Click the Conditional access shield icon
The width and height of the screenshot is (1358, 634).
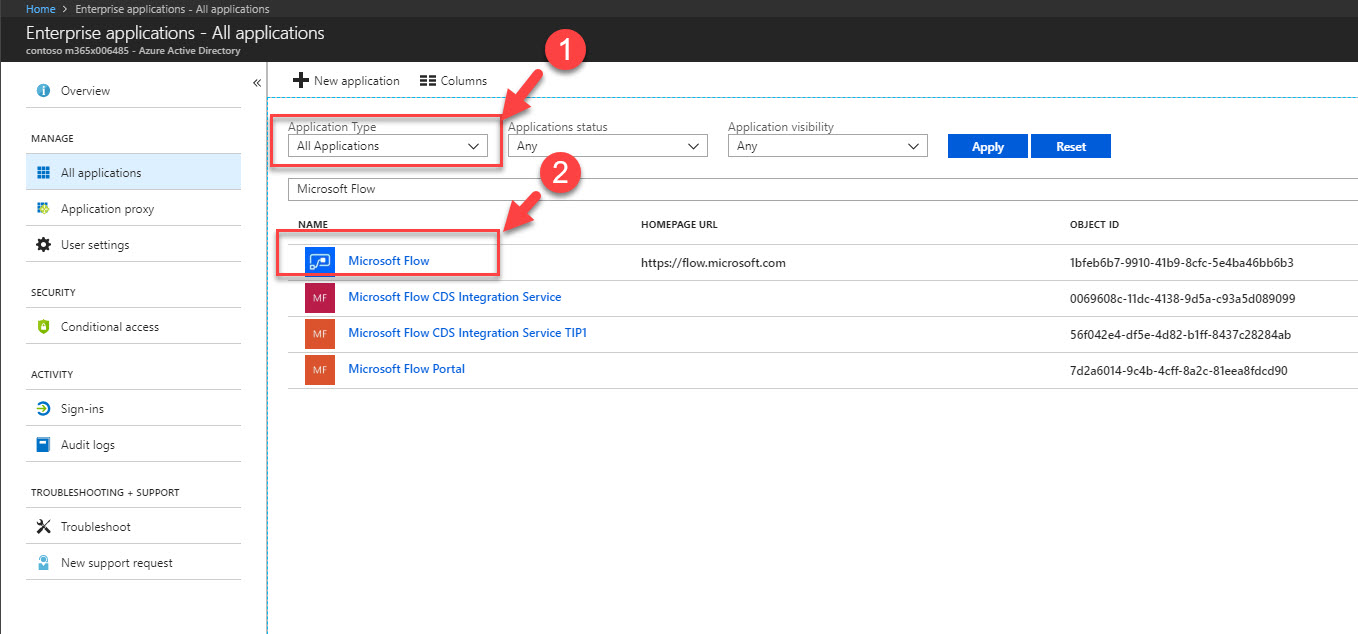43,327
